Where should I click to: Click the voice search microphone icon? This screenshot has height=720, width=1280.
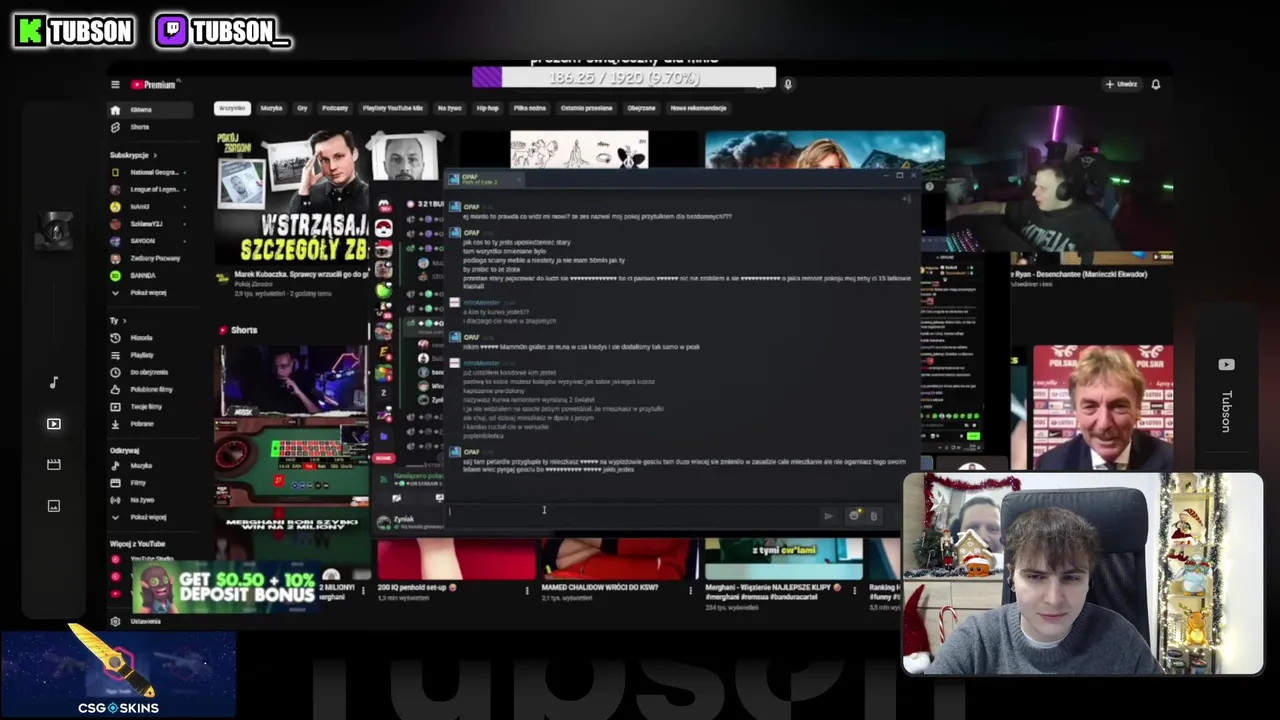(788, 84)
